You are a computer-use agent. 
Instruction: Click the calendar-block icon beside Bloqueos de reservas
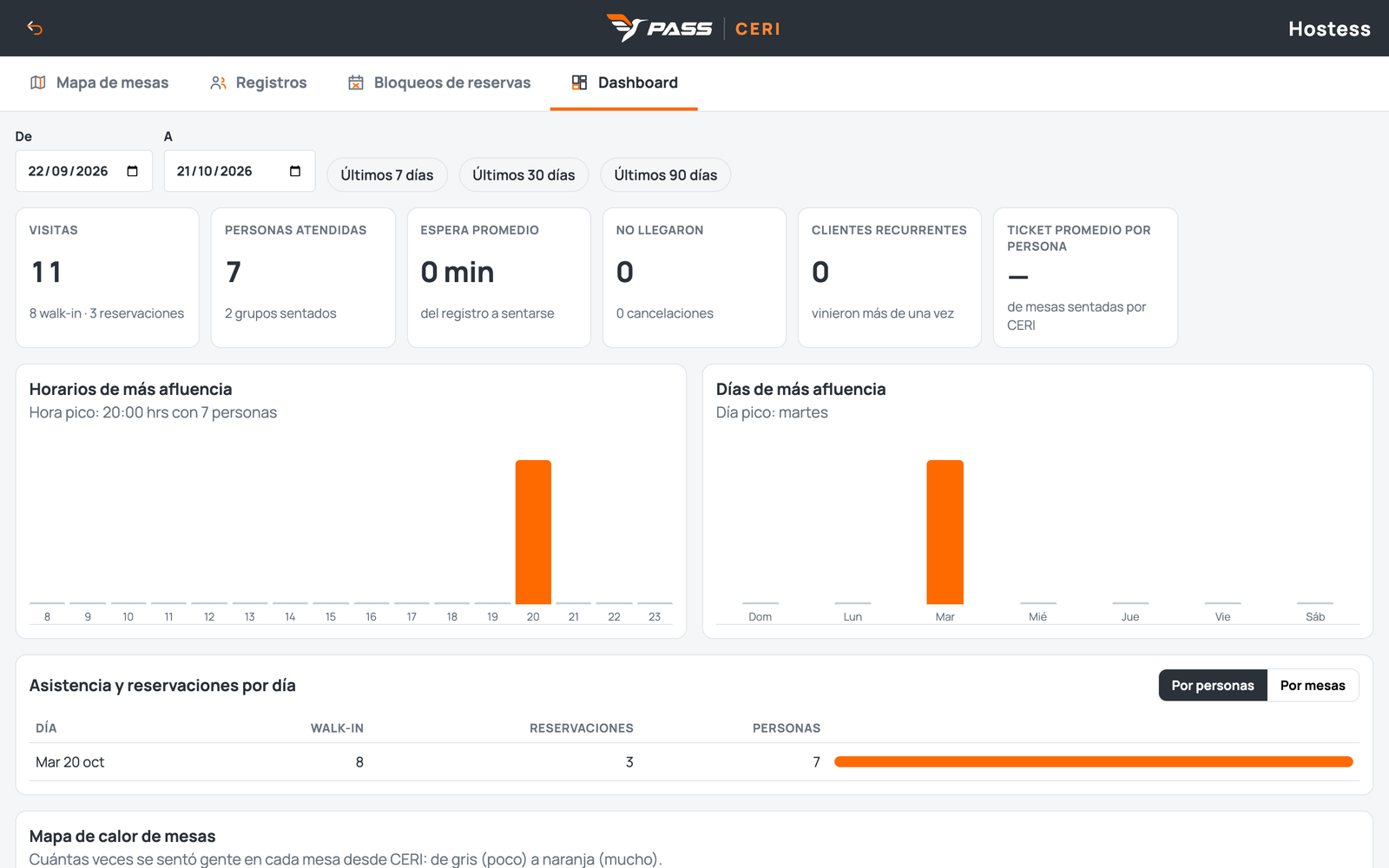[x=356, y=82]
